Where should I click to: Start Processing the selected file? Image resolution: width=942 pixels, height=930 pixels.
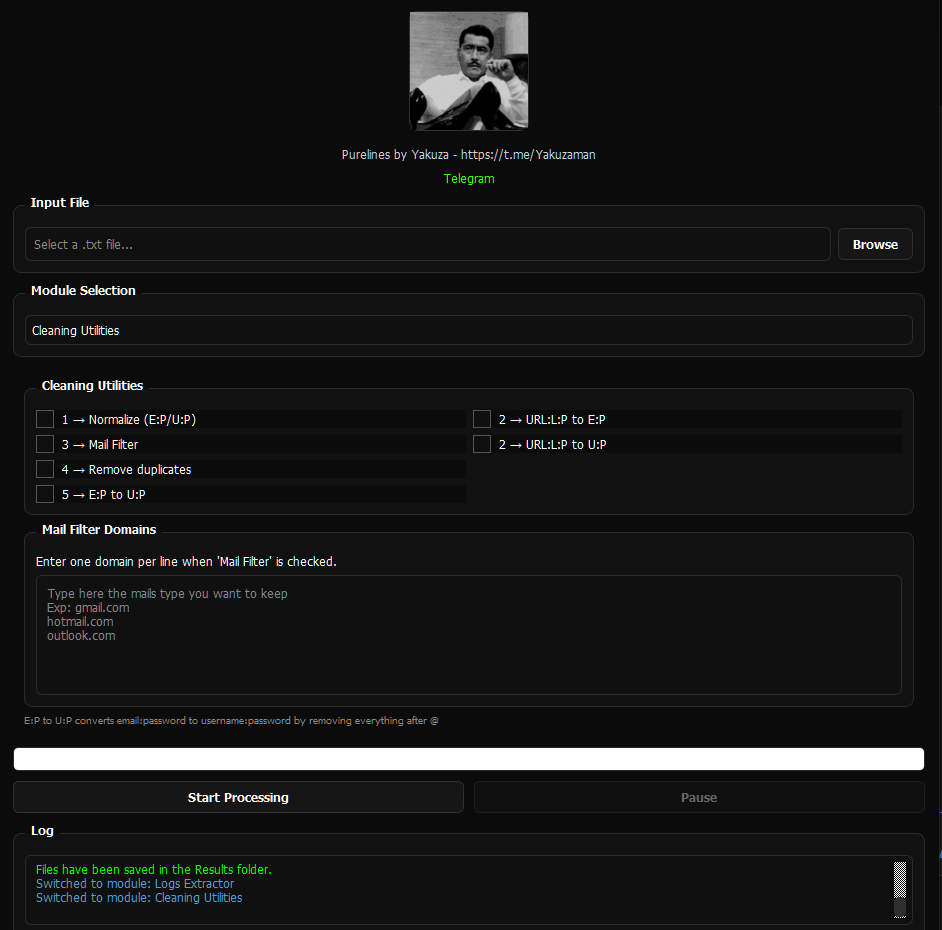[239, 797]
